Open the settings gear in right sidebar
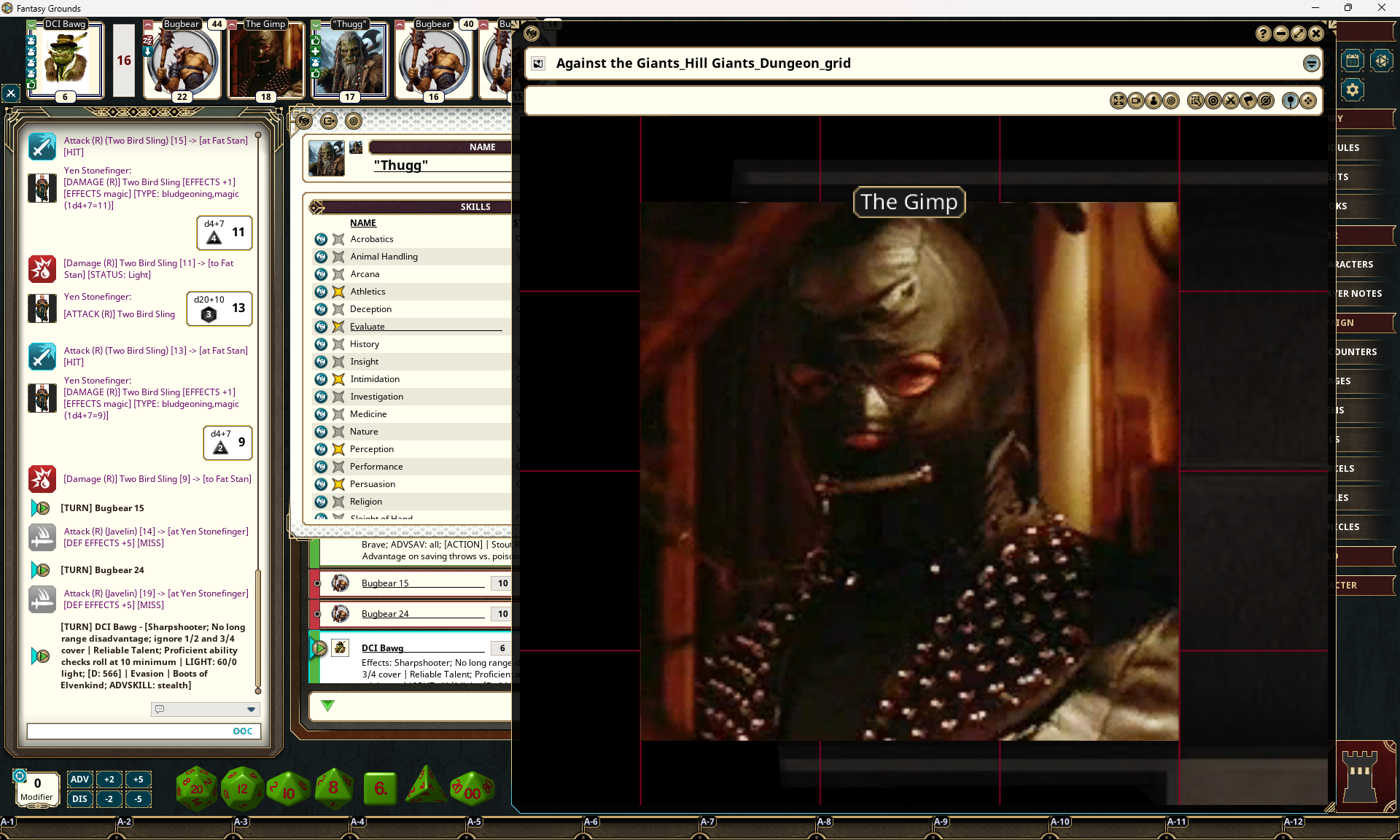 tap(1352, 89)
